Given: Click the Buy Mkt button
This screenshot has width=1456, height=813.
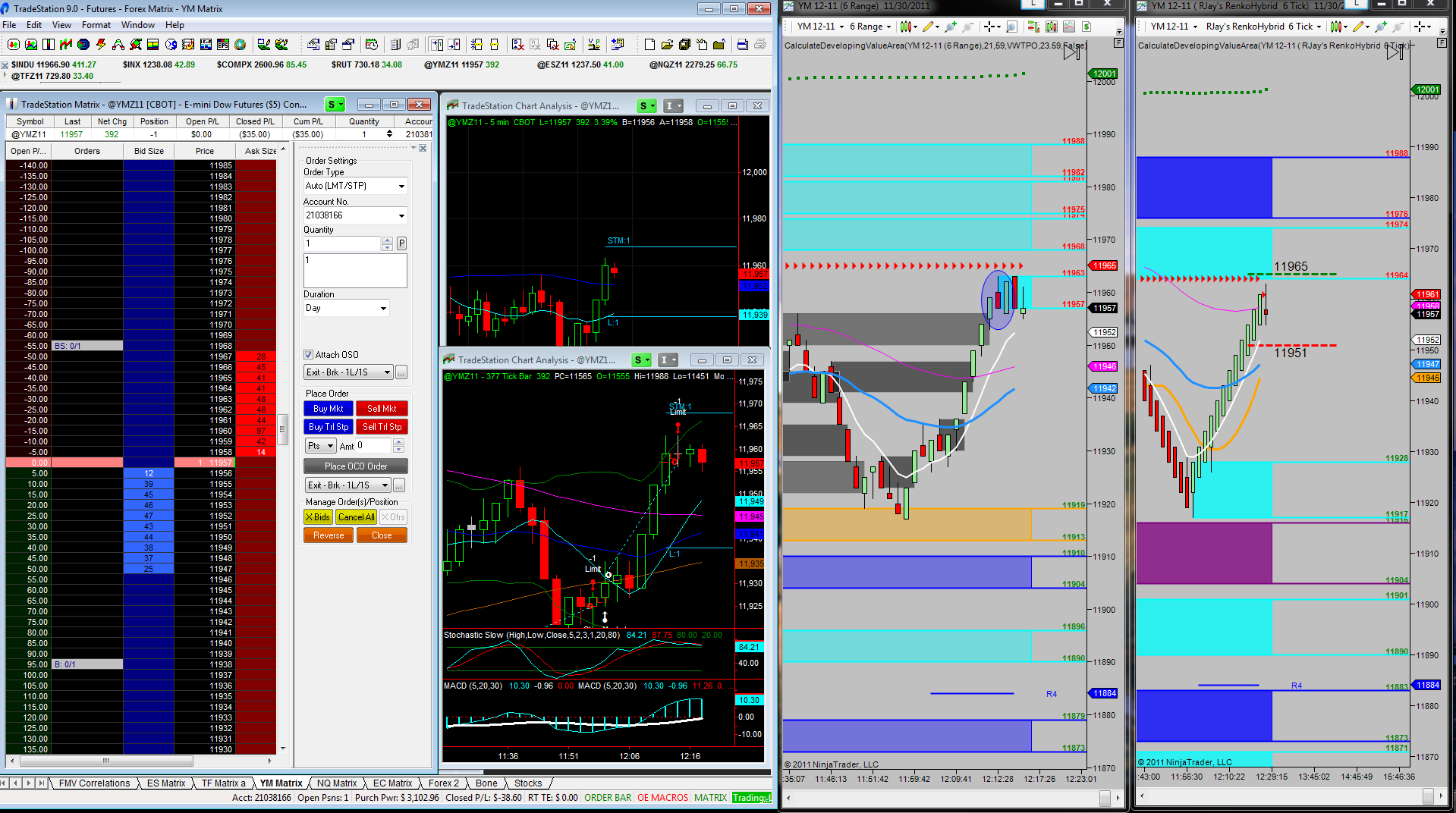Looking at the screenshot, I should click(329, 409).
